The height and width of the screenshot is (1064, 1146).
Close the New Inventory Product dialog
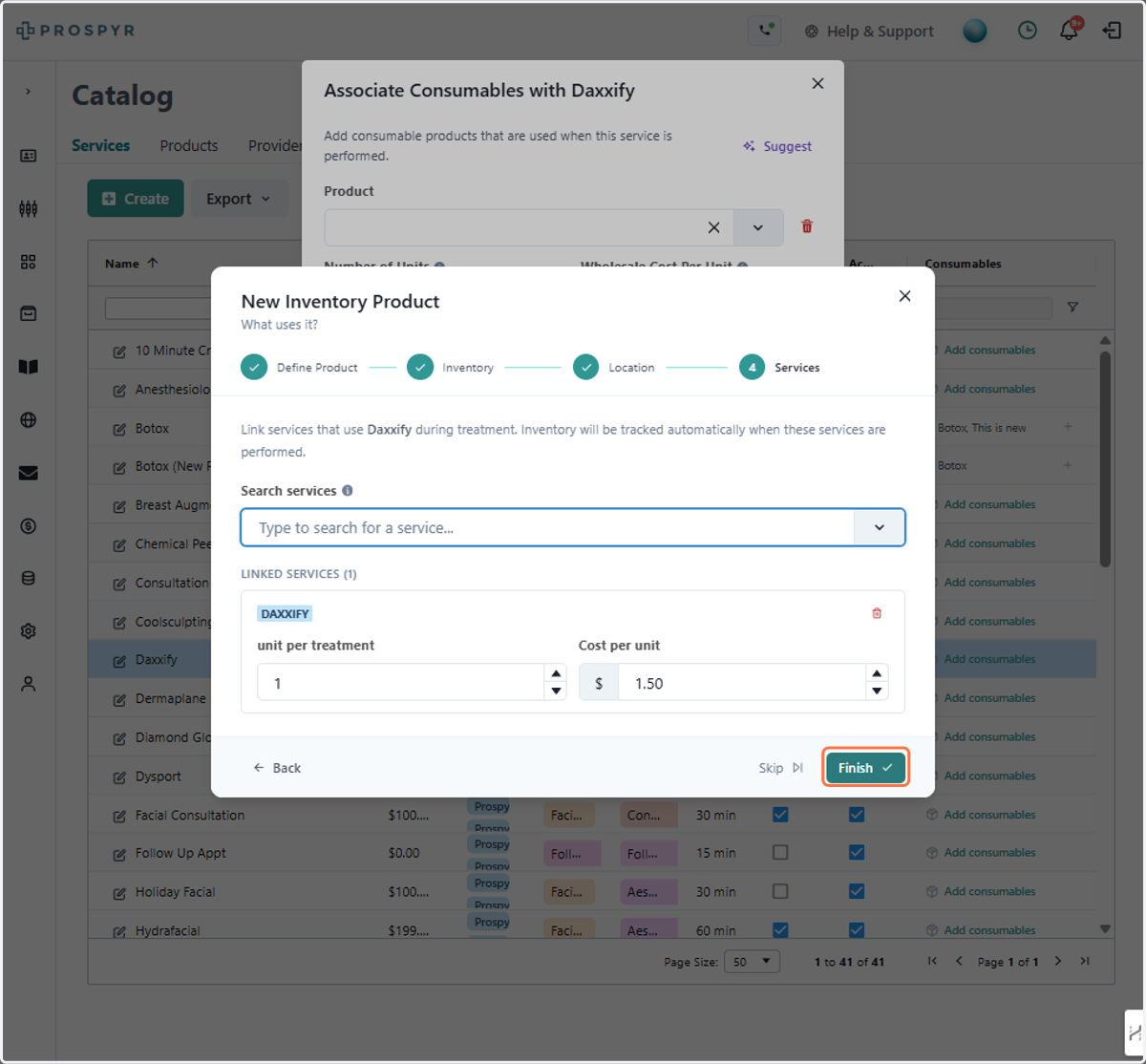(x=904, y=296)
